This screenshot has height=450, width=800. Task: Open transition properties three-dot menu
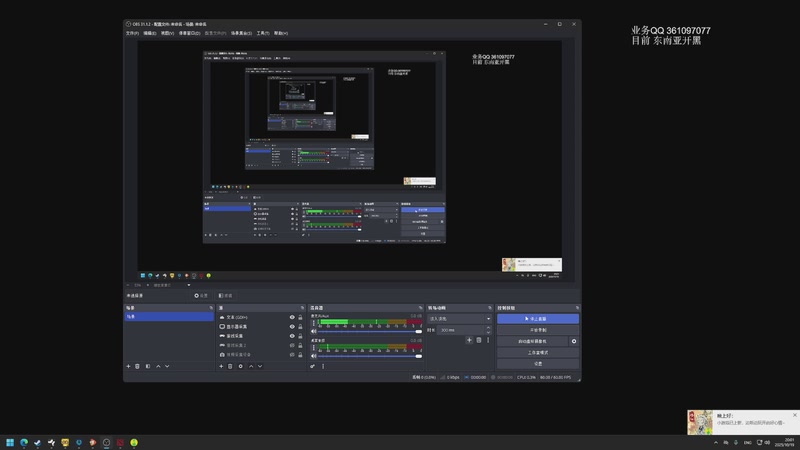(x=488, y=340)
